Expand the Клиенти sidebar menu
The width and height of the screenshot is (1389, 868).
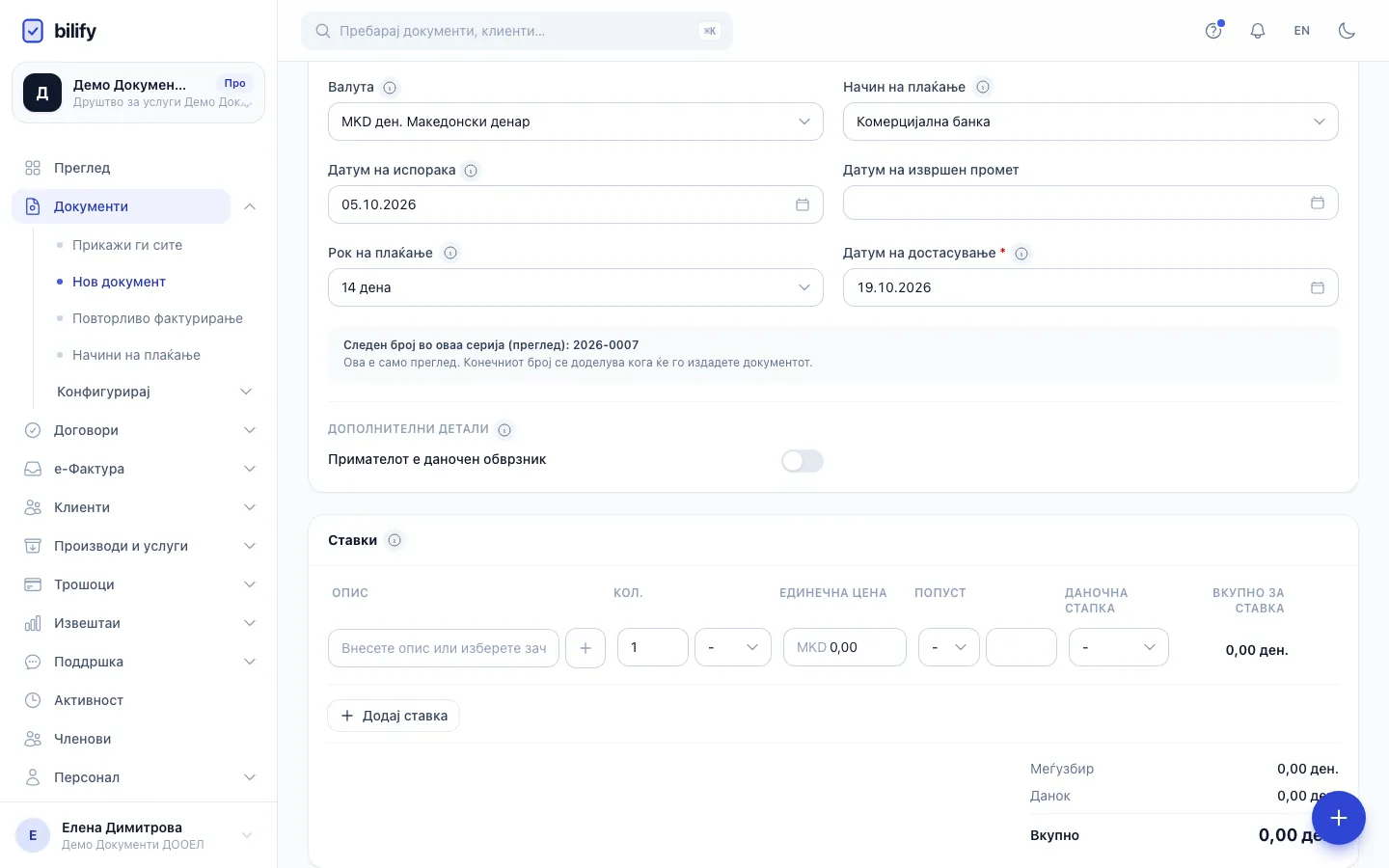pyautogui.click(x=139, y=507)
